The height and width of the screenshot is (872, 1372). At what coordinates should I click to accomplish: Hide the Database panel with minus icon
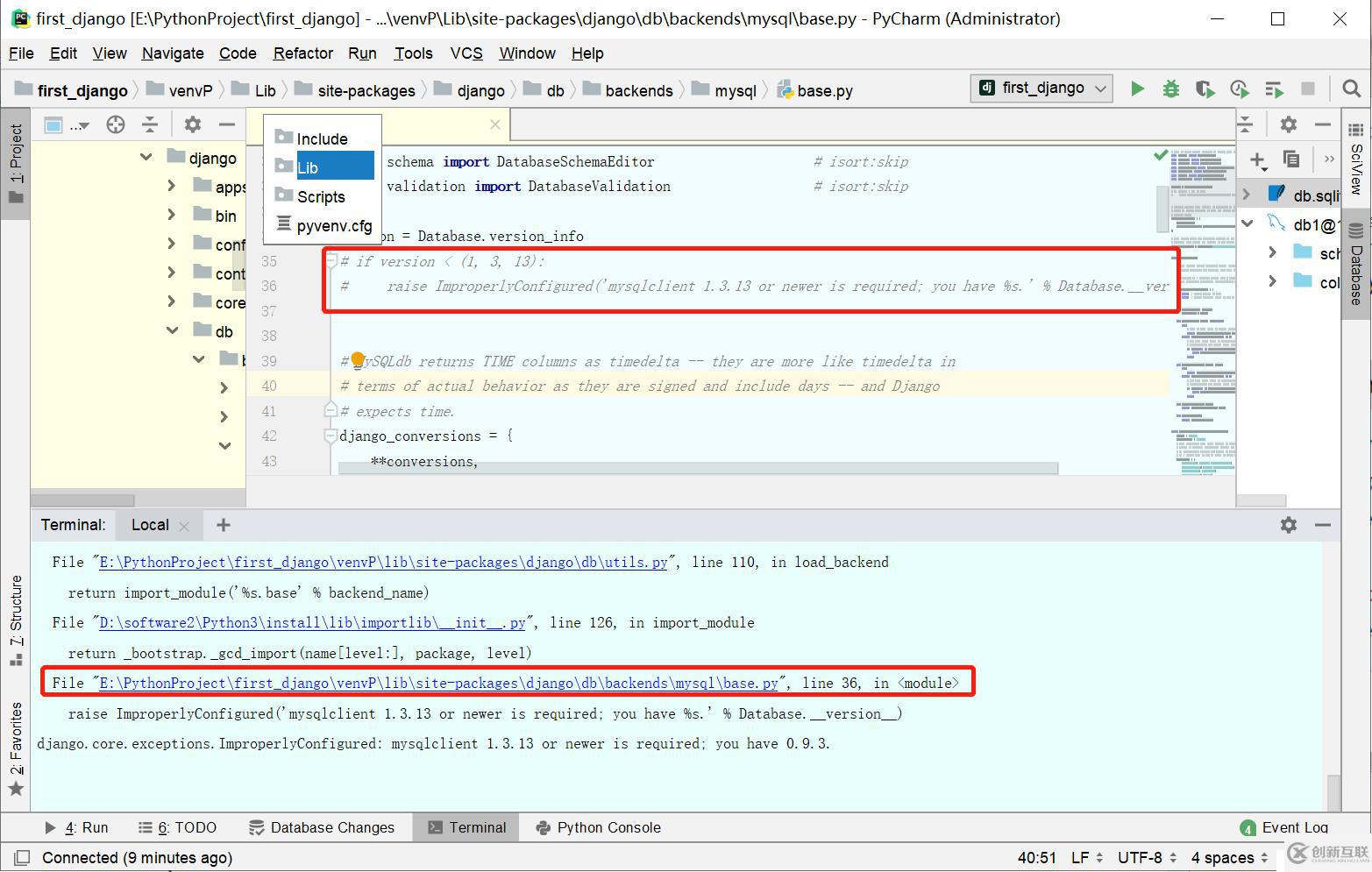[1322, 124]
